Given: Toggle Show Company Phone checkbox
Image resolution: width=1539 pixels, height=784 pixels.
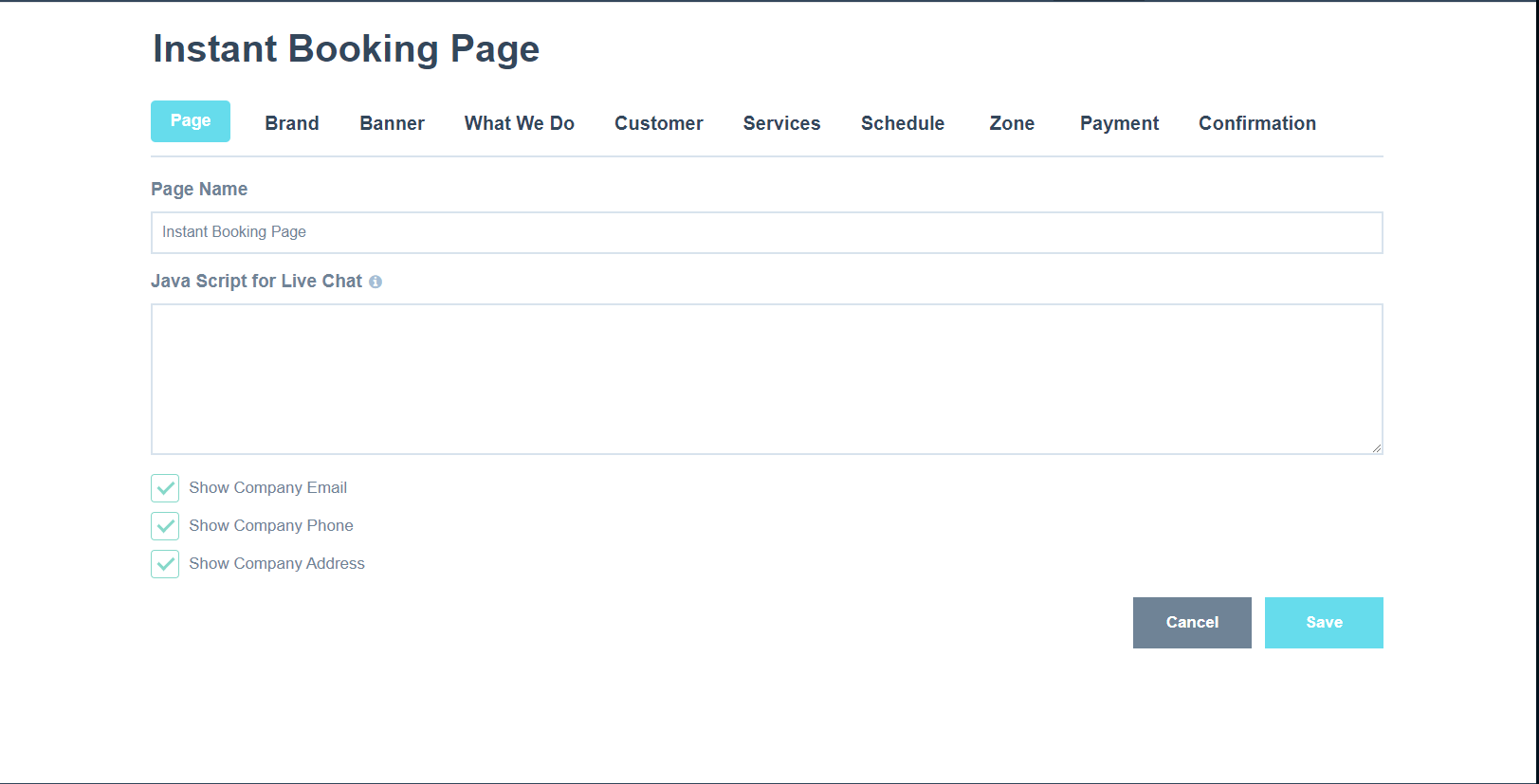Looking at the screenshot, I should pyautogui.click(x=165, y=526).
